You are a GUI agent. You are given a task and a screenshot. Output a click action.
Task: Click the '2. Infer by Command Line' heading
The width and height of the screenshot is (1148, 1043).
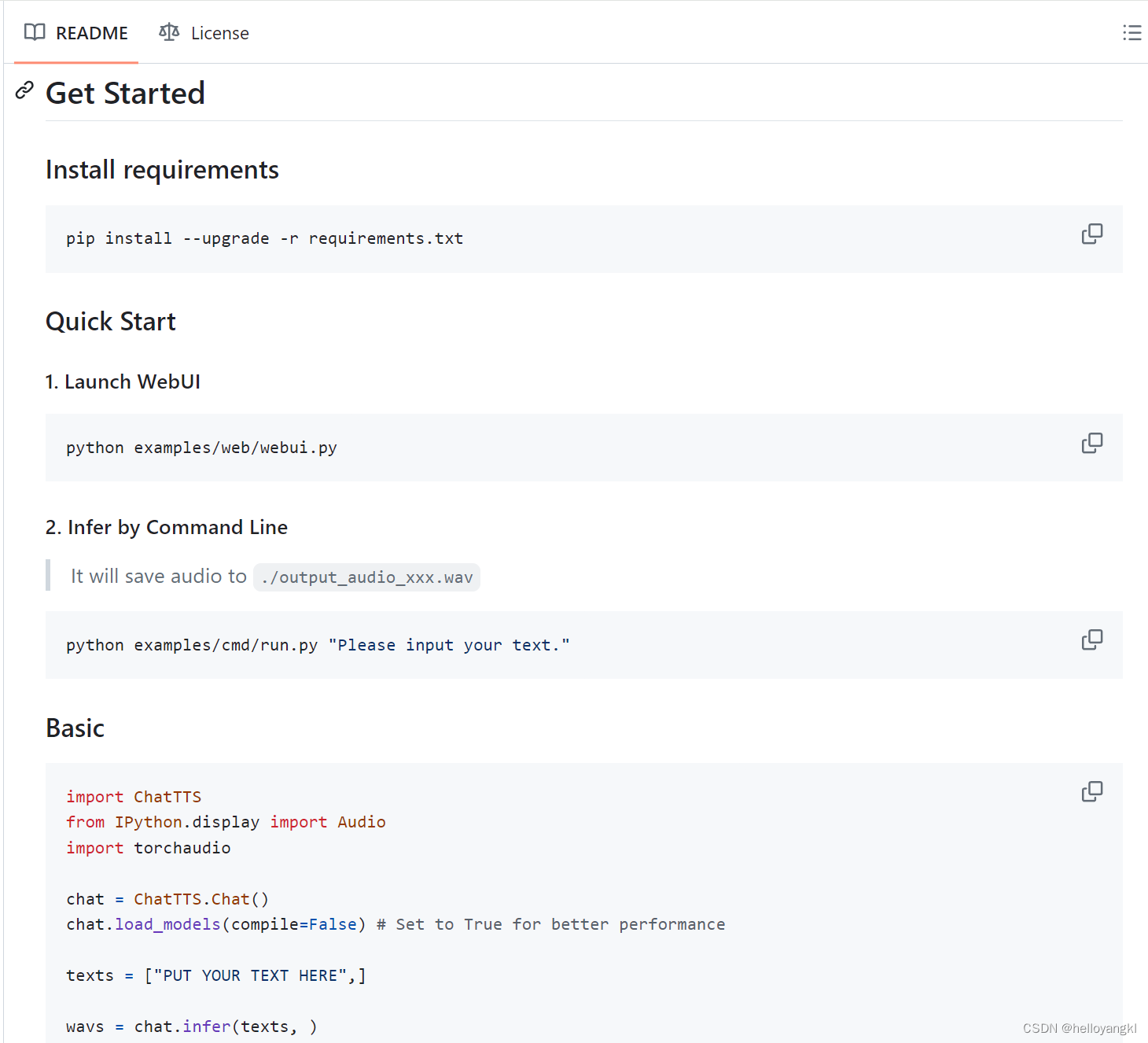tap(167, 527)
